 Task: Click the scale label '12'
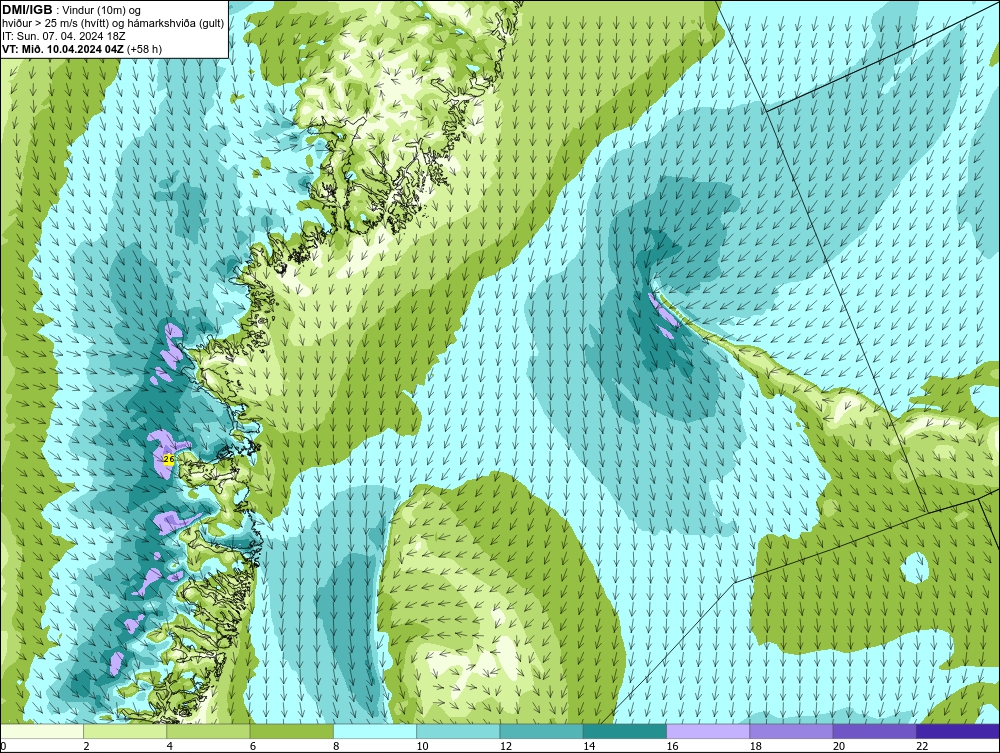(505, 747)
